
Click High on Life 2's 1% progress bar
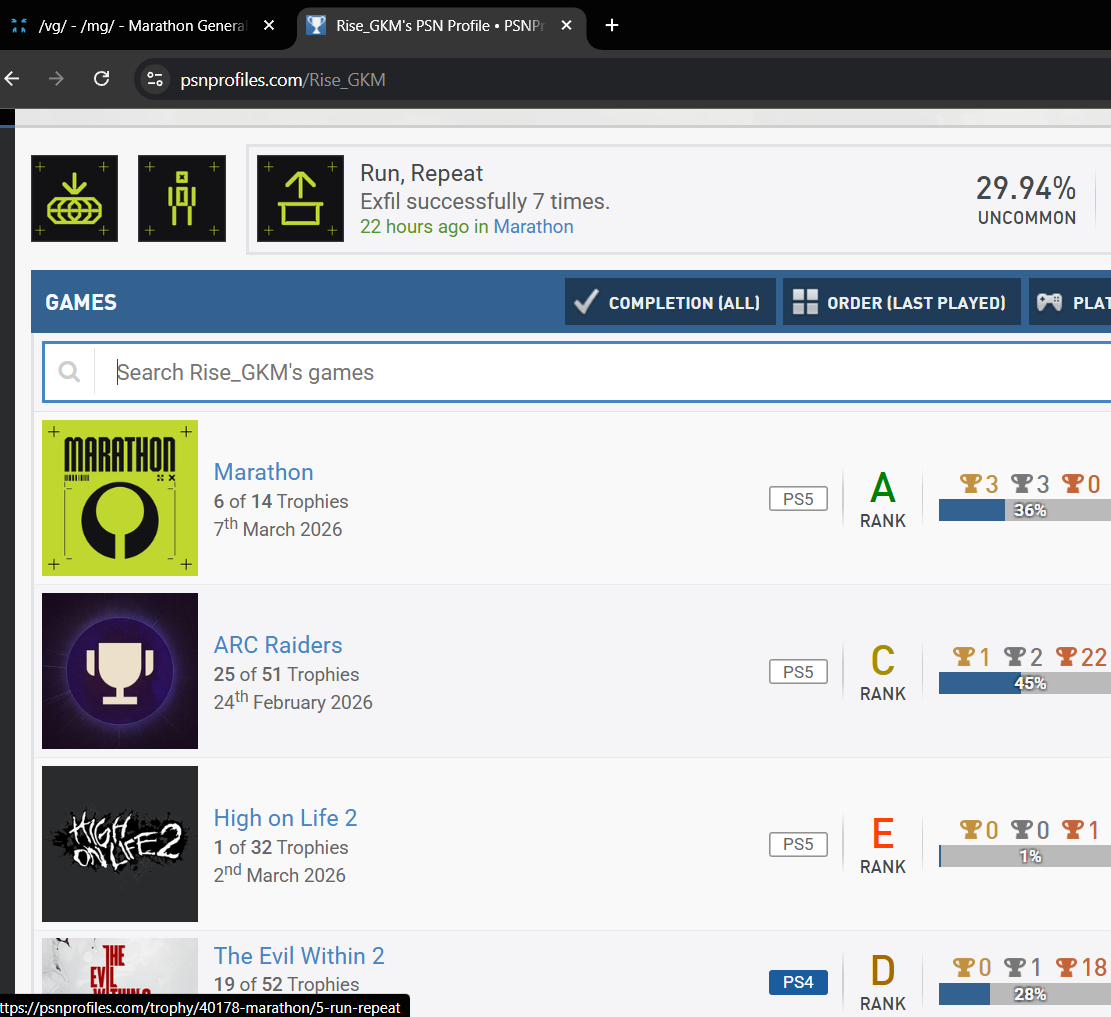click(1025, 856)
